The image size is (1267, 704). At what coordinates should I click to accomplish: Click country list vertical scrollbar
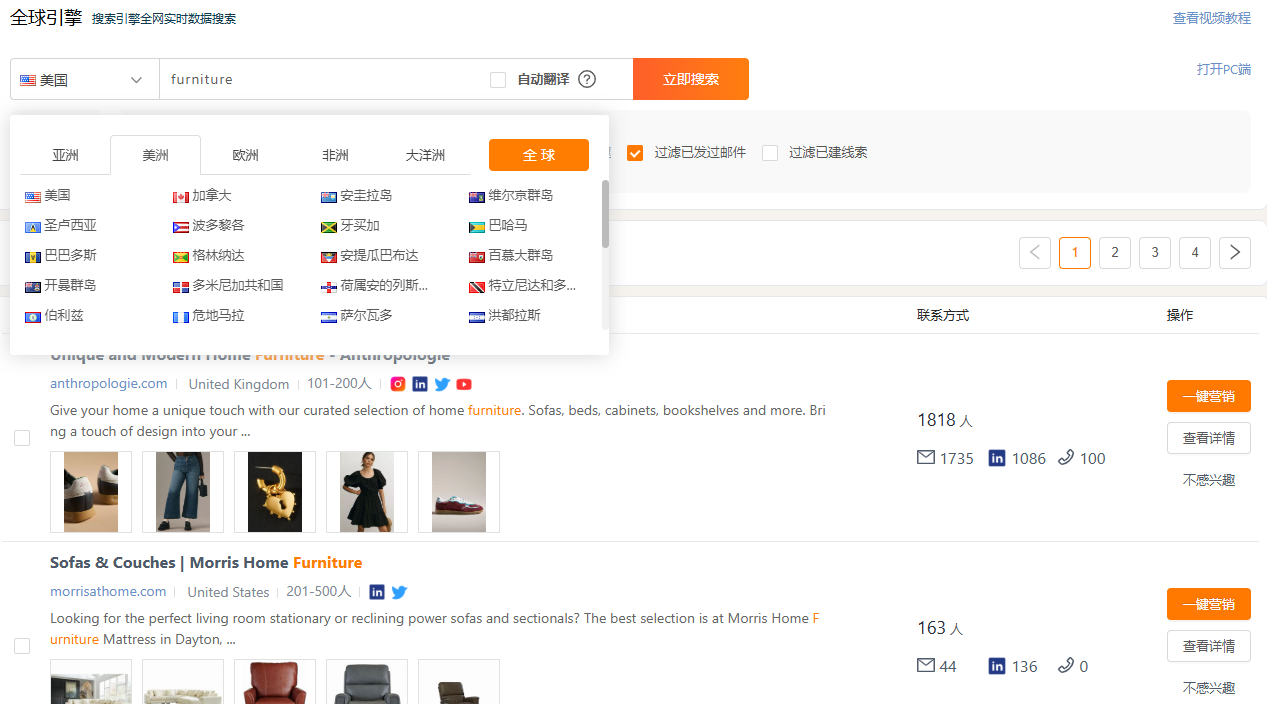pos(605,214)
